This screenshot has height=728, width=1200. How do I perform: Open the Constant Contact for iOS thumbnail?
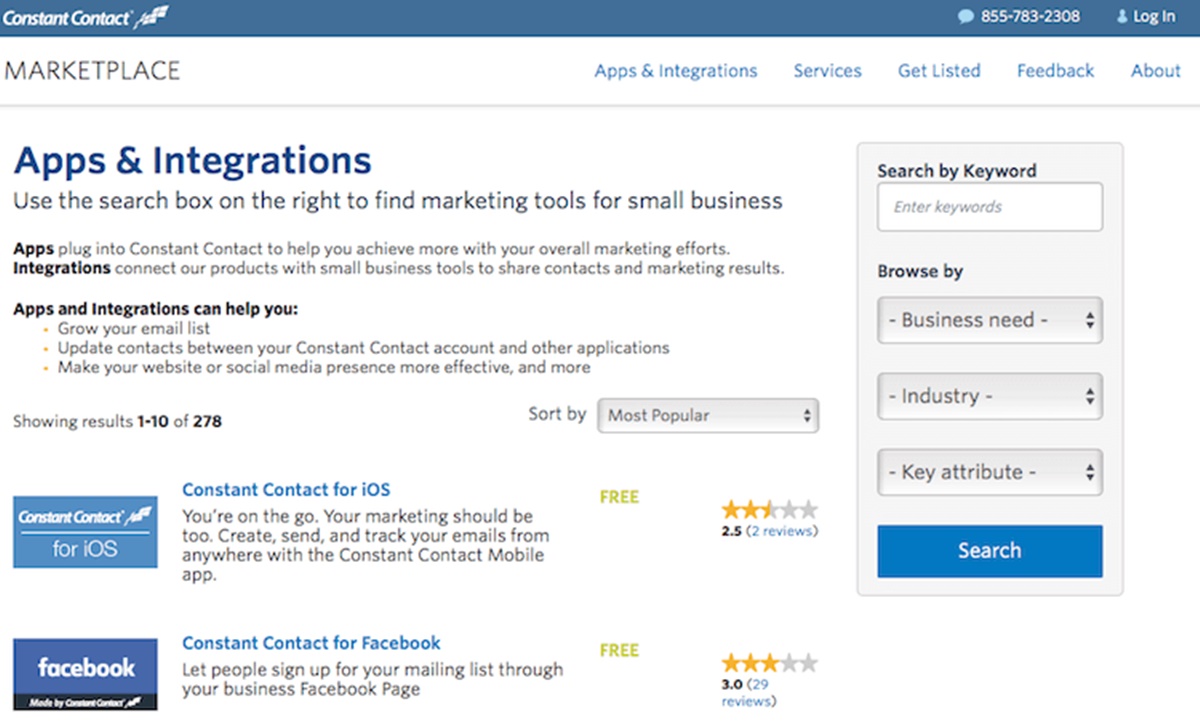[x=85, y=532]
